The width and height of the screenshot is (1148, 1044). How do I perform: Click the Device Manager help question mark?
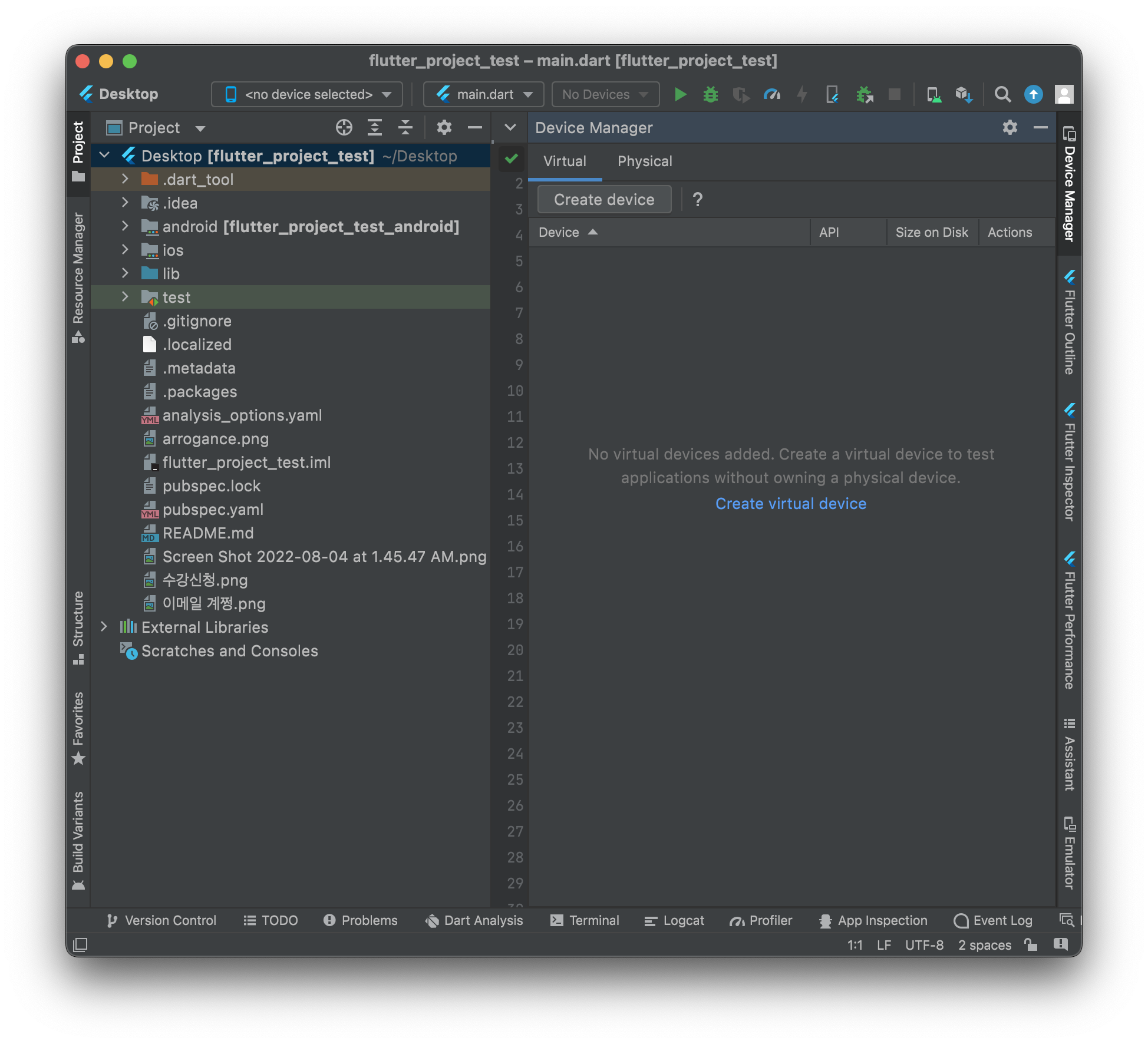698,200
